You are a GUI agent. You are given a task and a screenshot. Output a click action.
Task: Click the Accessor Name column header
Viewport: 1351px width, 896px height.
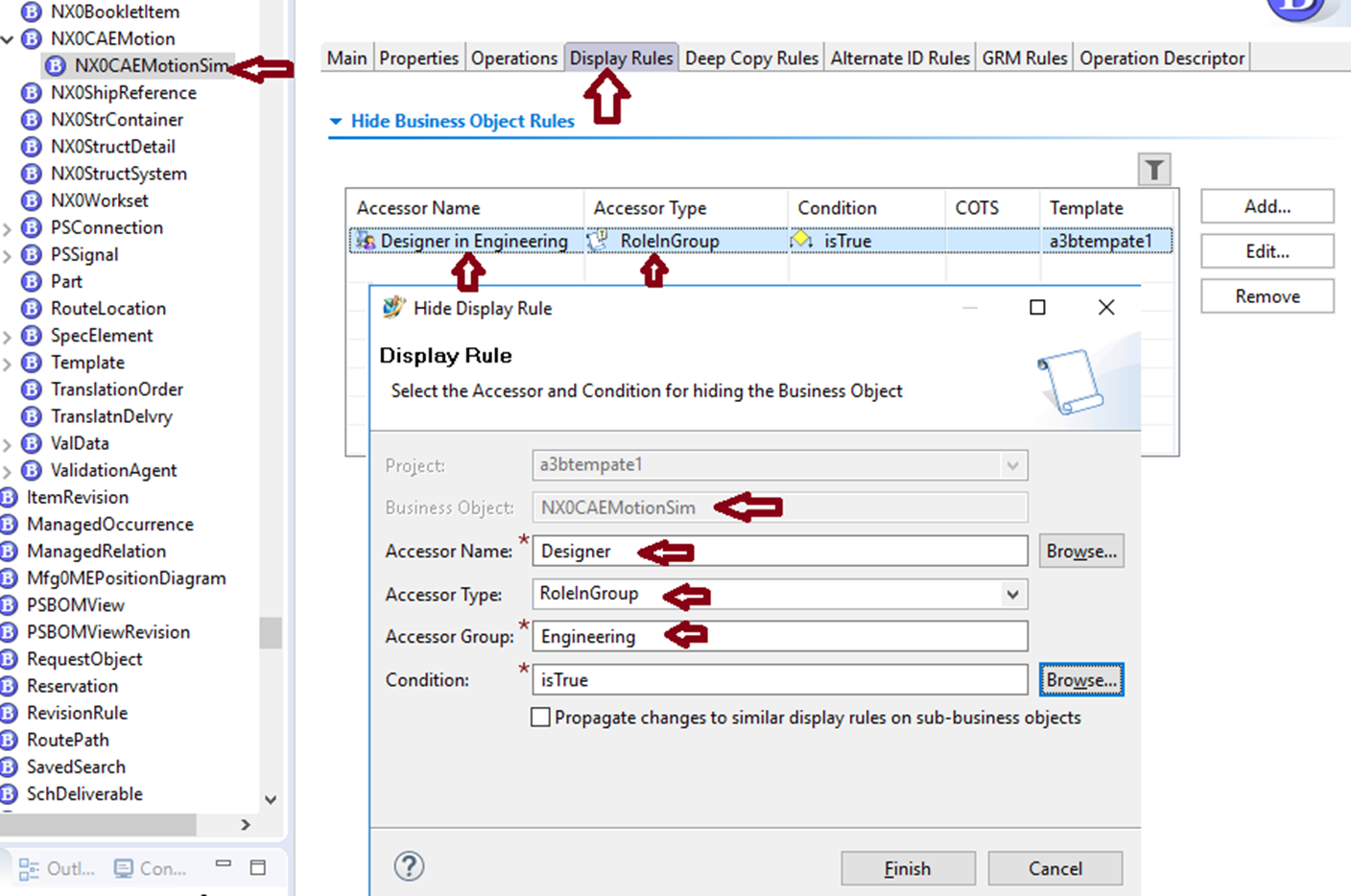(x=465, y=207)
